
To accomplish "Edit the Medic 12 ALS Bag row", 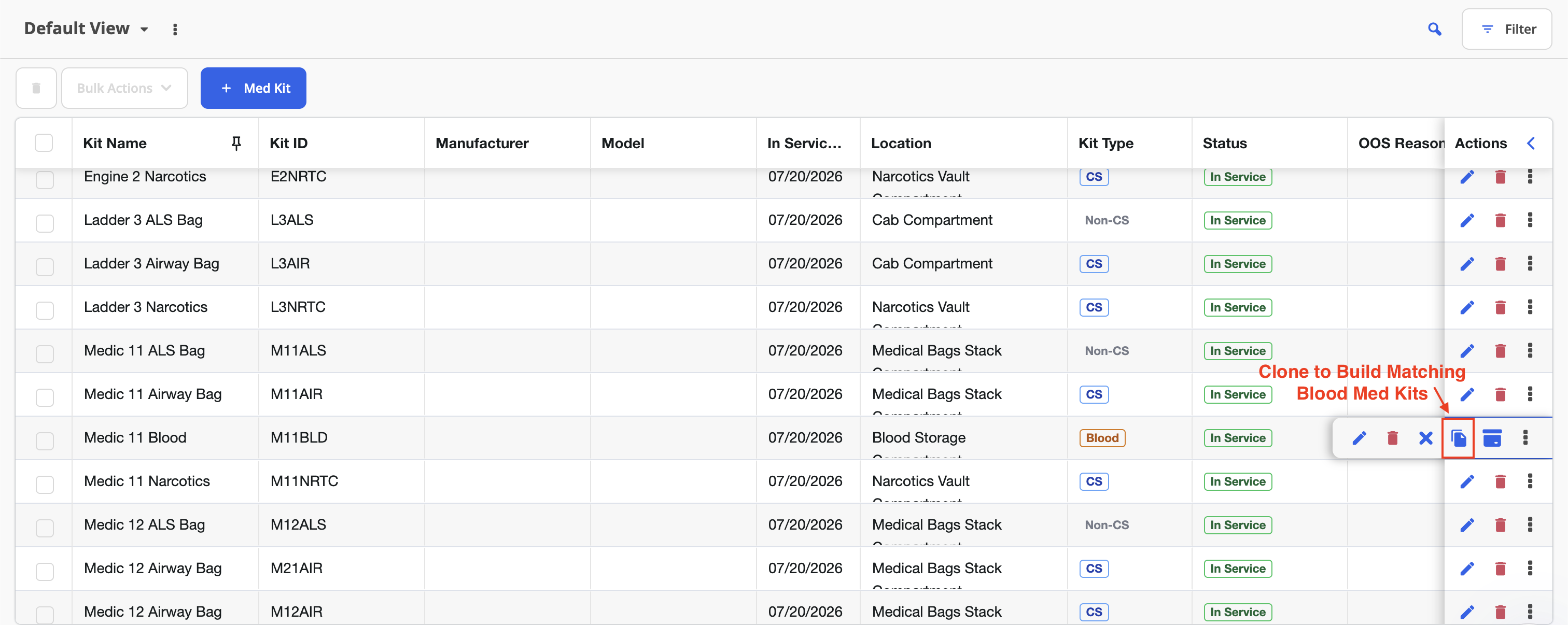I will [1467, 524].
